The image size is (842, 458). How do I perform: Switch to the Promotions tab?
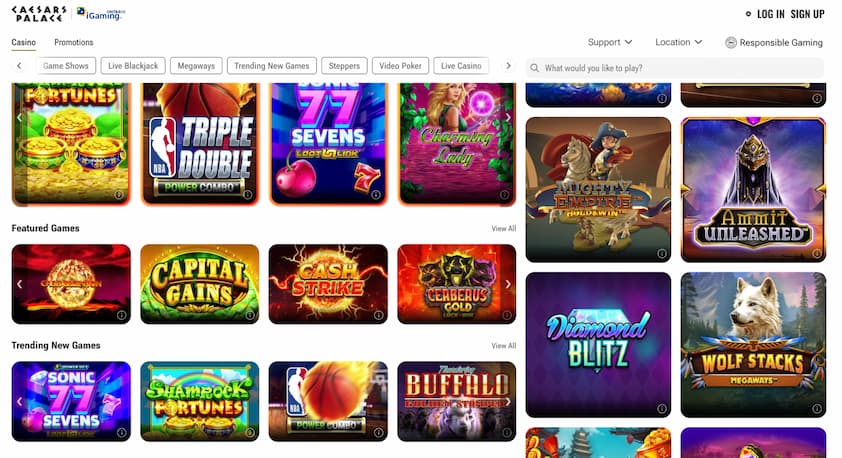click(74, 42)
